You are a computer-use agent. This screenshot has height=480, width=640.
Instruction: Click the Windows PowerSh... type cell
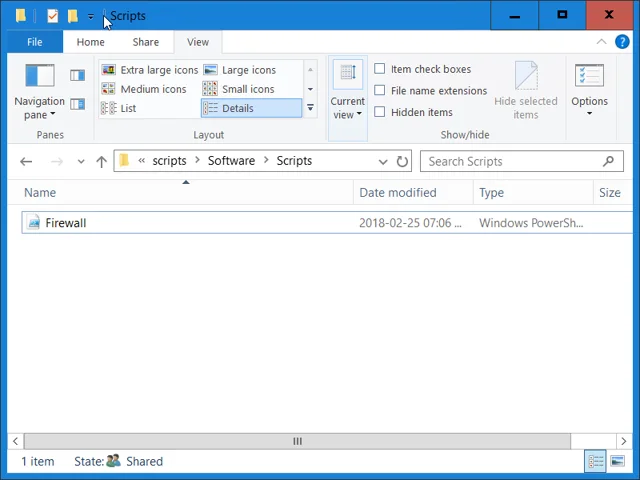531,223
